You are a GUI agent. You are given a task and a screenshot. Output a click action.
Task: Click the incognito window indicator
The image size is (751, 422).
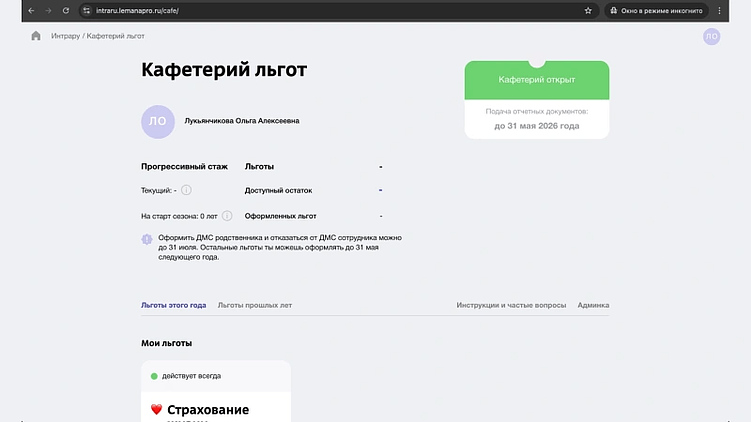656,11
